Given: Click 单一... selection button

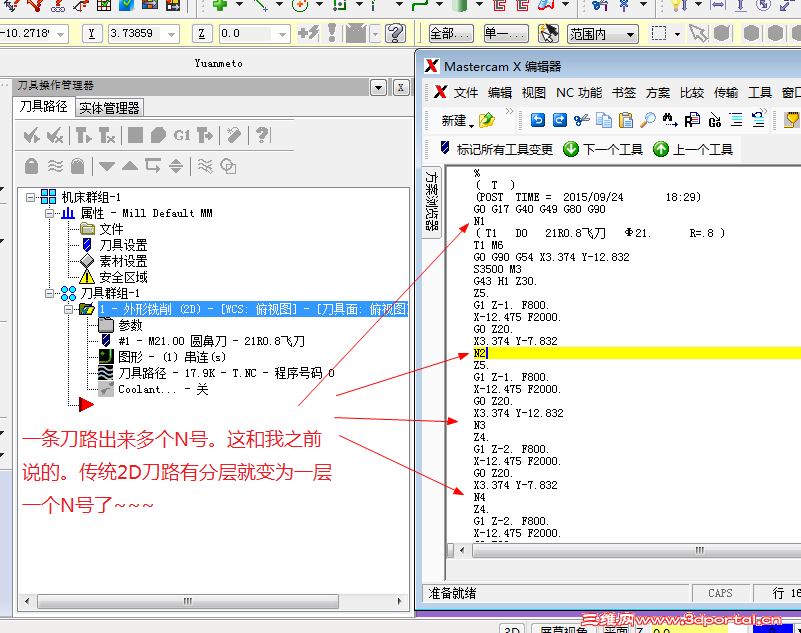Looking at the screenshot, I should (x=505, y=34).
